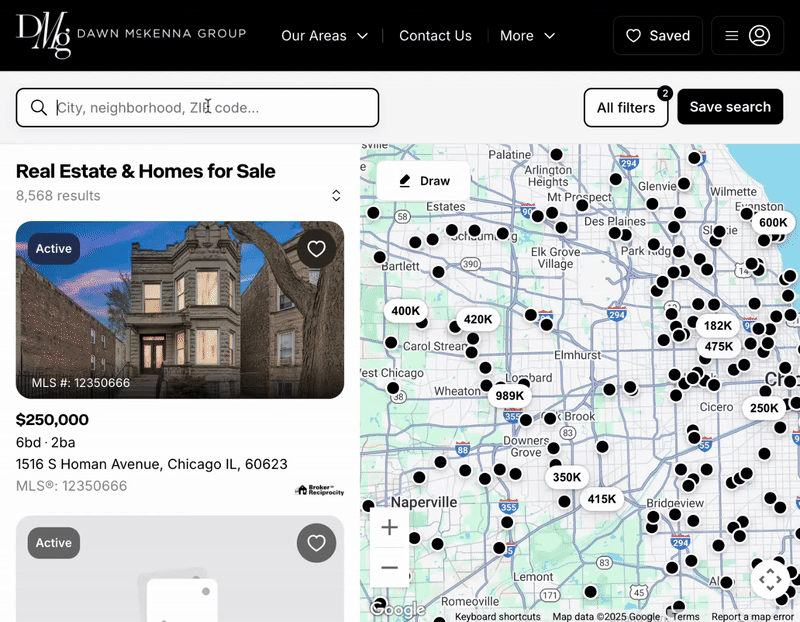
Task: Open the 1516 S Homan Avenue listing photo
Action: click(x=180, y=310)
